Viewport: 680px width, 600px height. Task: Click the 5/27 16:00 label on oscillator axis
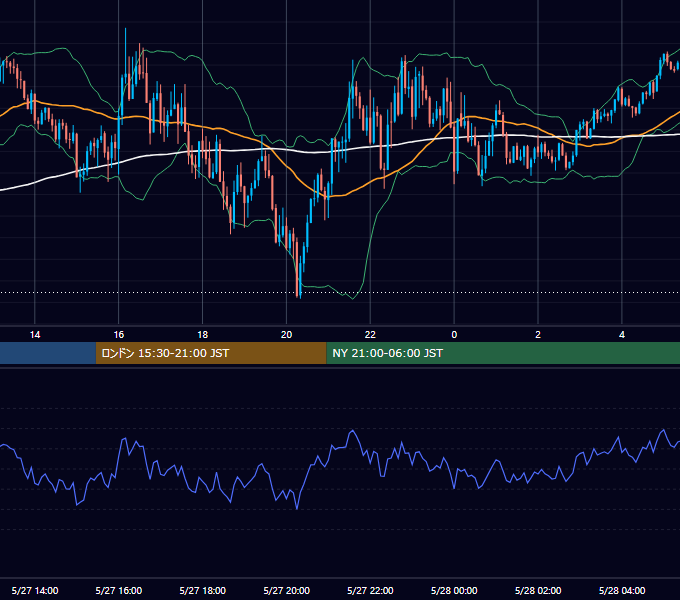pyautogui.click(x=118, y=590)
